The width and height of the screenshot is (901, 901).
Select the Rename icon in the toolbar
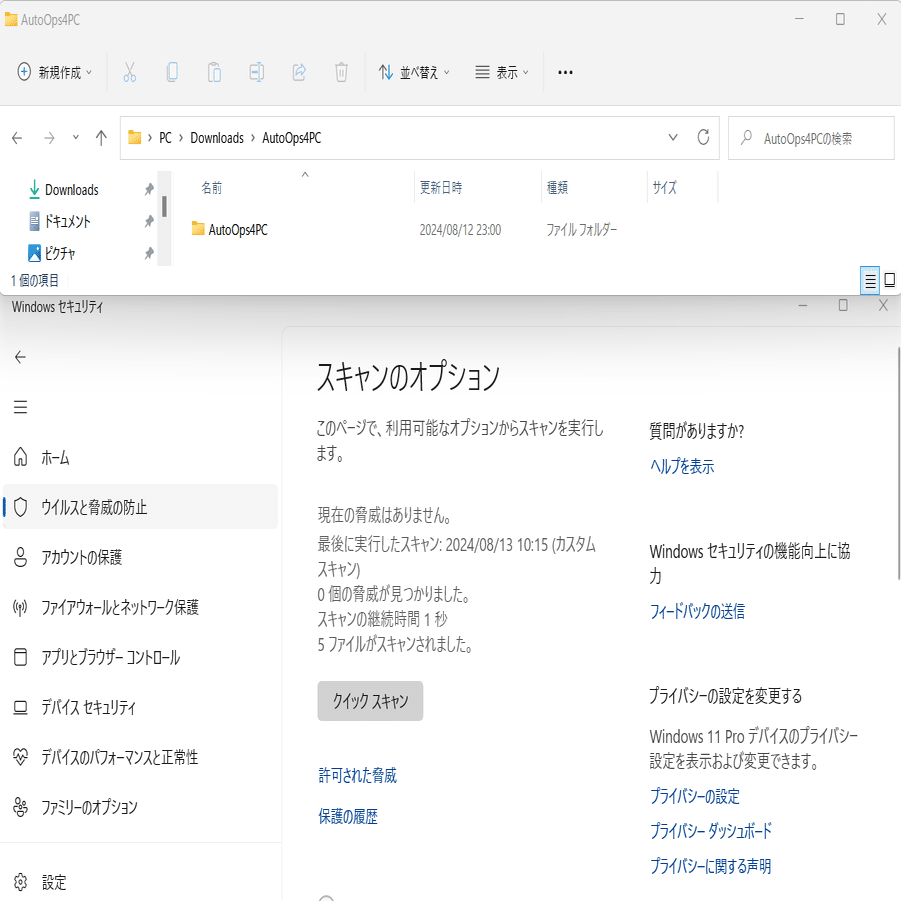256,71
